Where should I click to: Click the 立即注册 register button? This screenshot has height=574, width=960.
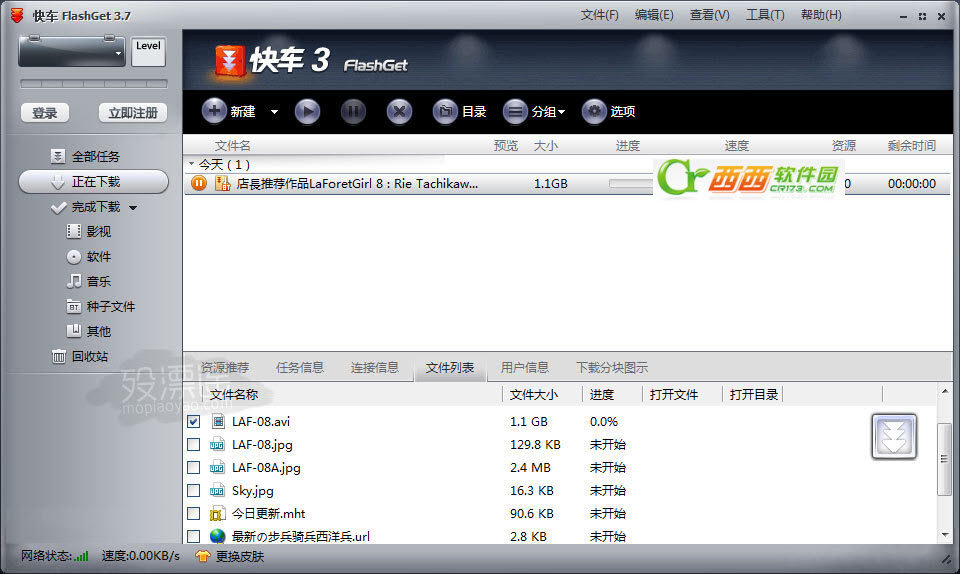[133, 113]
